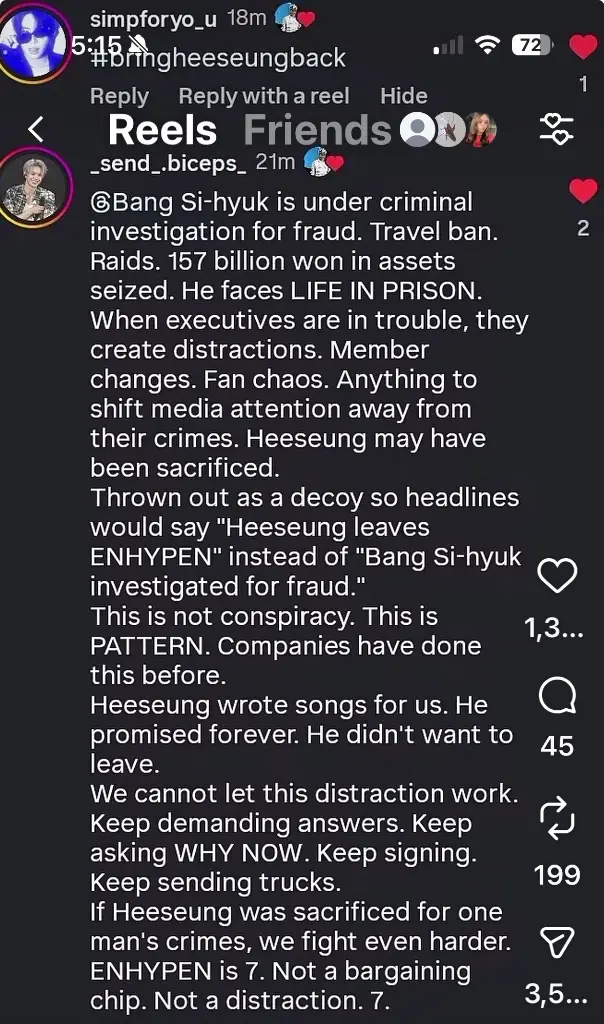
Task: Open simpforyo_u profile picture
Action: [34, 43]
